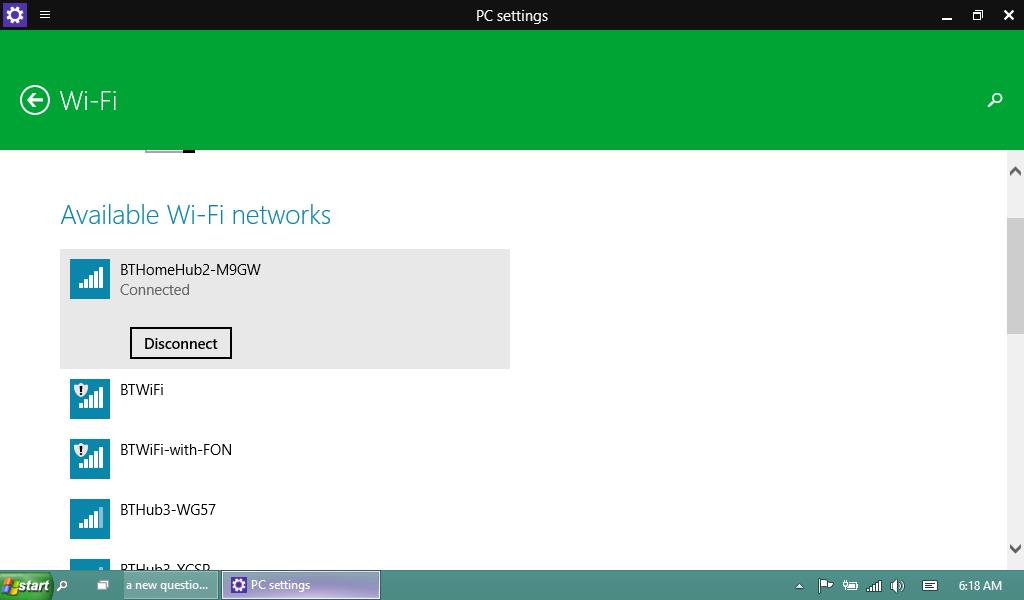Viewport: 1024px width, 600px height.
Task: Go back using the Wi-Fi back arrow
Action: click(x=35, y=100)
